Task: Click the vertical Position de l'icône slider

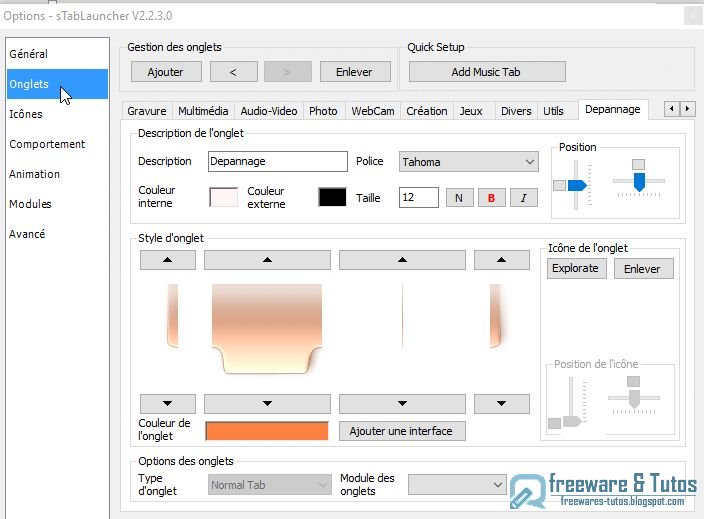Action: pos(572,422)
